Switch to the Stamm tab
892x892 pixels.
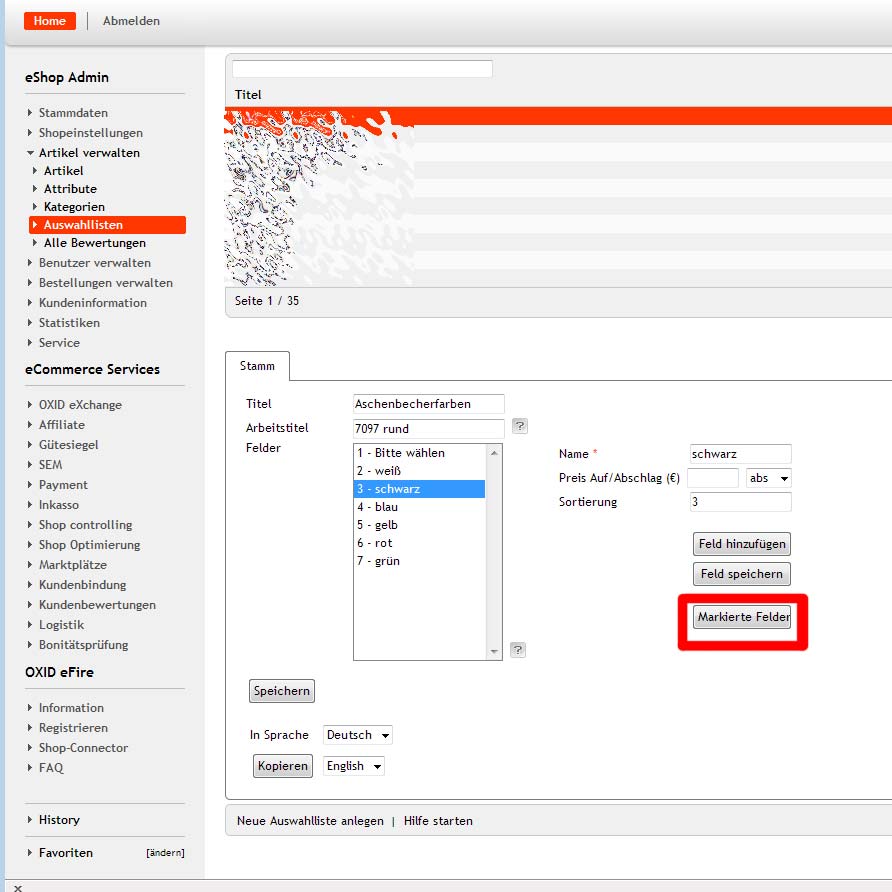tap(257, 366)
